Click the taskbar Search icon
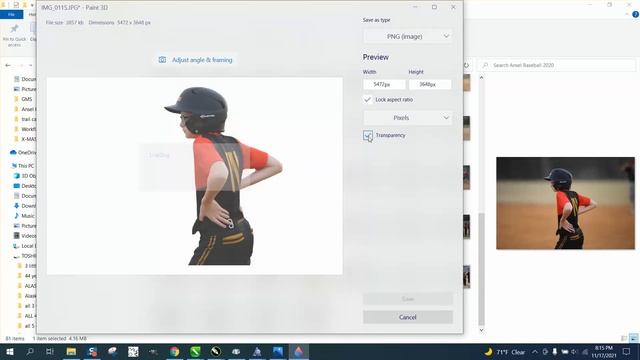Image resolution: width=640 pixels, height=360 pixels. [x=30, y=351]
